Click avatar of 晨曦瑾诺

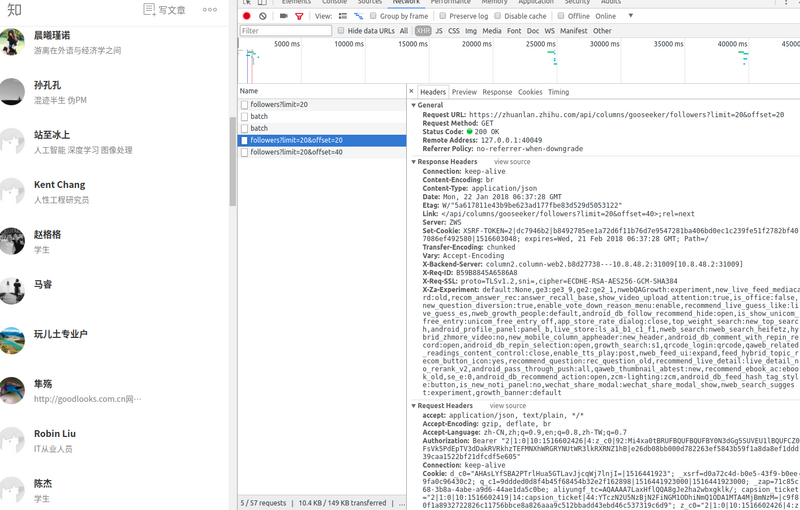click(x=12, y=42)
